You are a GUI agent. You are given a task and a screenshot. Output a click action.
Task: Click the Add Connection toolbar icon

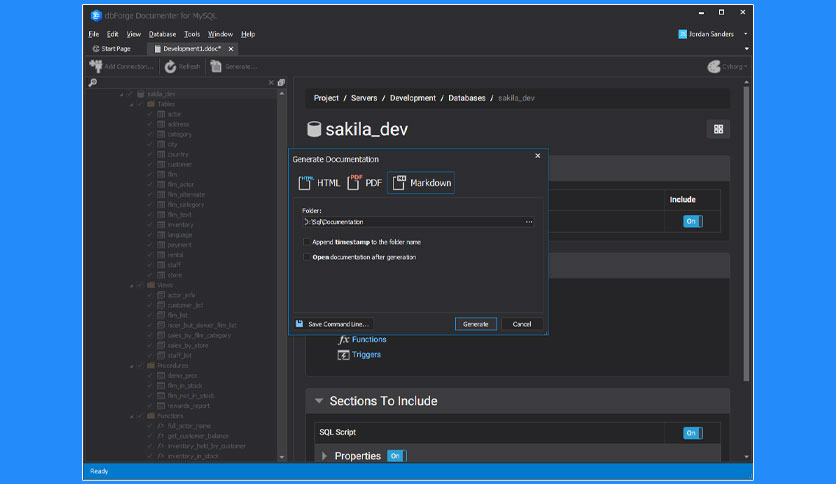click(x=96, y=66)
